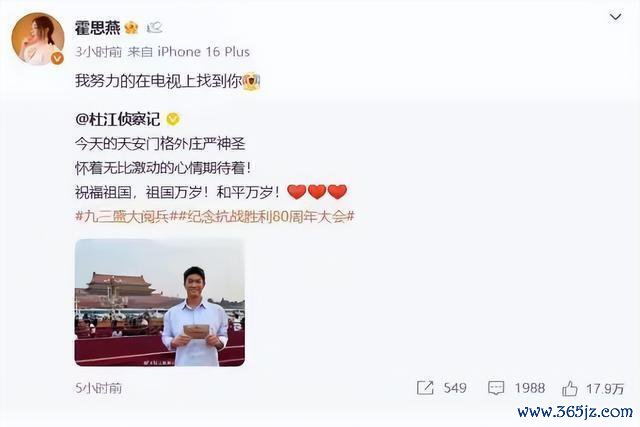Click the emoji after 找到你
The width and height of the screenshot is (640, 427).
251,81
